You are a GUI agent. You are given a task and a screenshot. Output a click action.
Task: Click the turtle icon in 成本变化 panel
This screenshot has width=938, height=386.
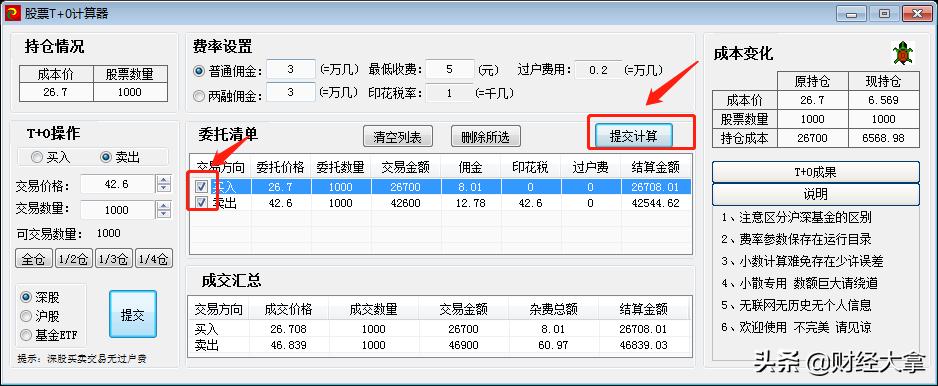903,53
